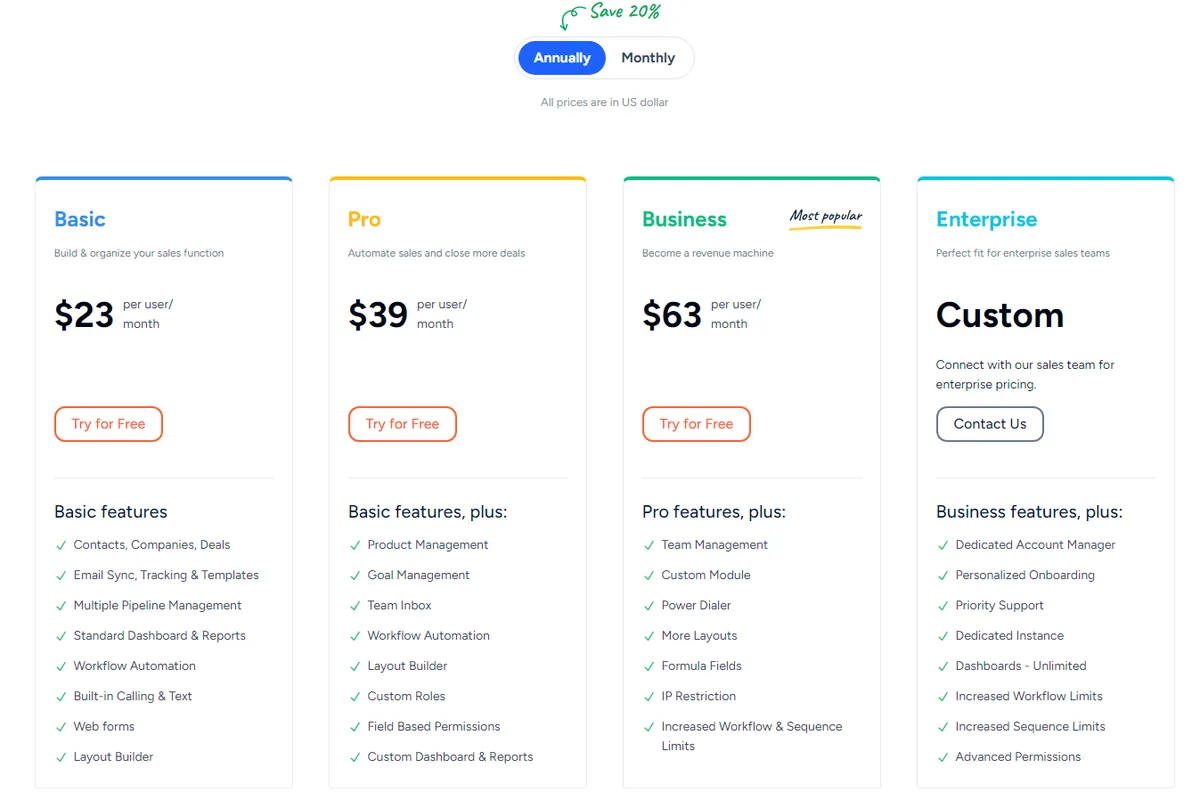Click the checkmark next to Web forms

60,726
